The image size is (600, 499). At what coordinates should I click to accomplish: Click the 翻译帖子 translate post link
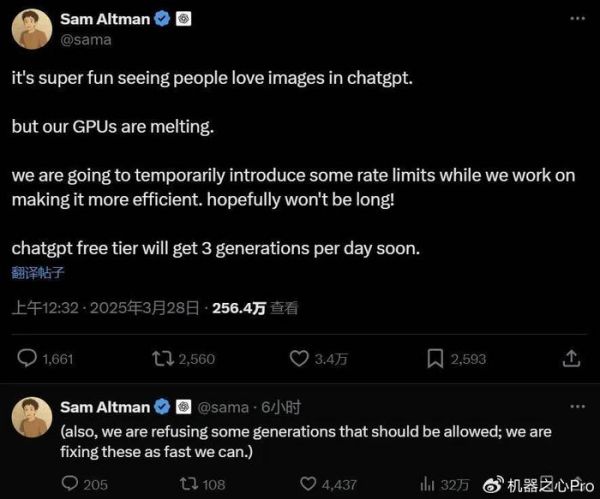[x=39, y=271]
